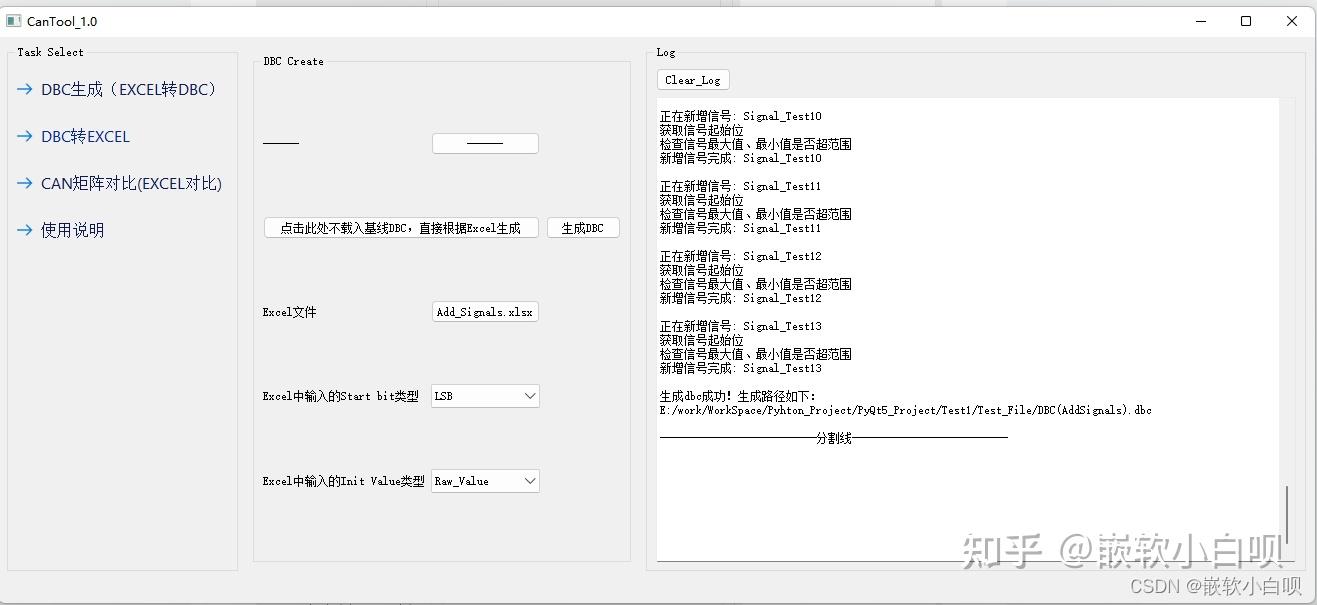Click the skip-baseline-DBC generation button
Screen dimensions: 1317x605
pyautogui.click(x=400, y=227)
